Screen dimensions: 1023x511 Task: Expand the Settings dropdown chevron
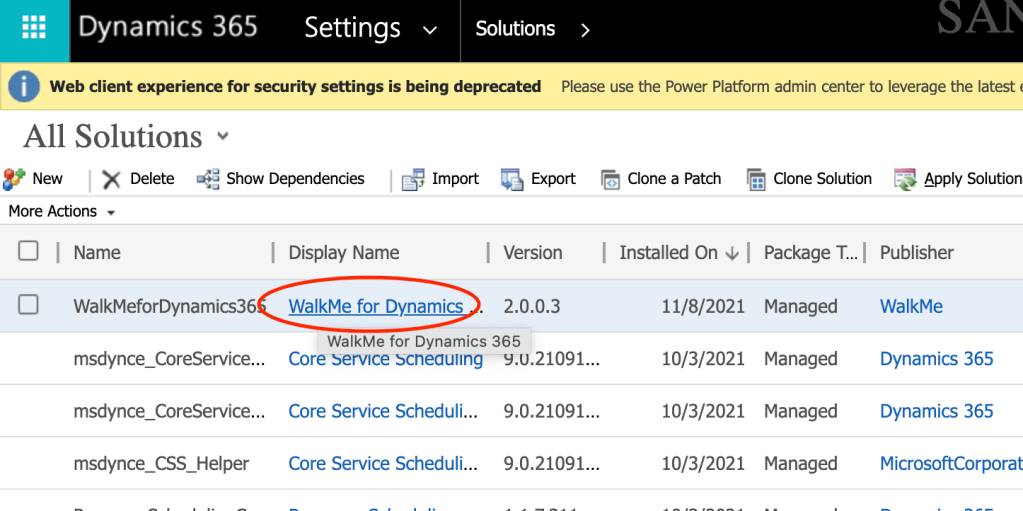(430, 30)
